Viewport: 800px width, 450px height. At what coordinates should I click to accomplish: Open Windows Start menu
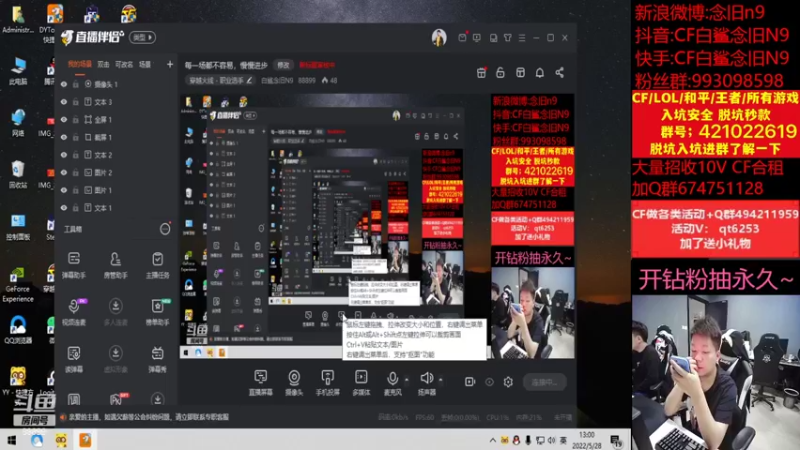click(x=11, y=440)
